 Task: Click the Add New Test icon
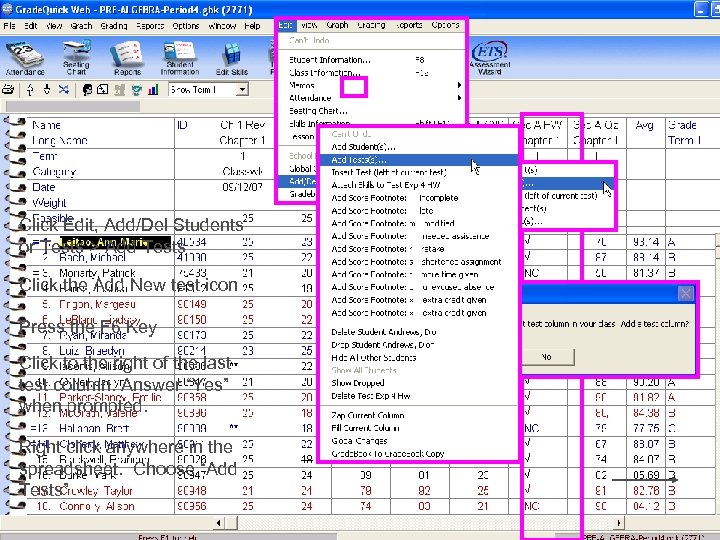click(103, 90)
